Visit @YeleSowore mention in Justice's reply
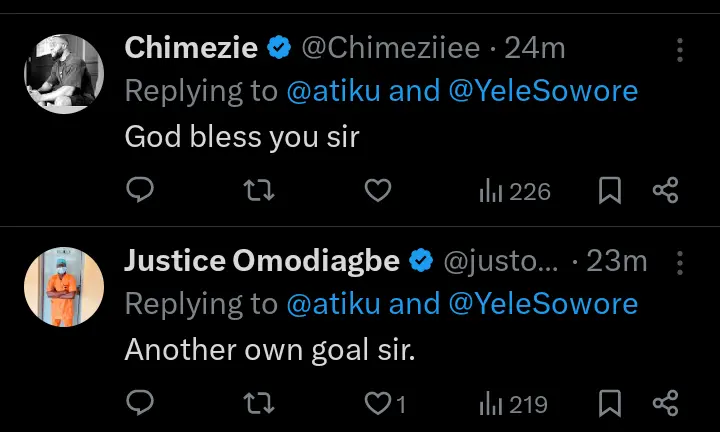The image size is (720, 432). coord(542,304)
